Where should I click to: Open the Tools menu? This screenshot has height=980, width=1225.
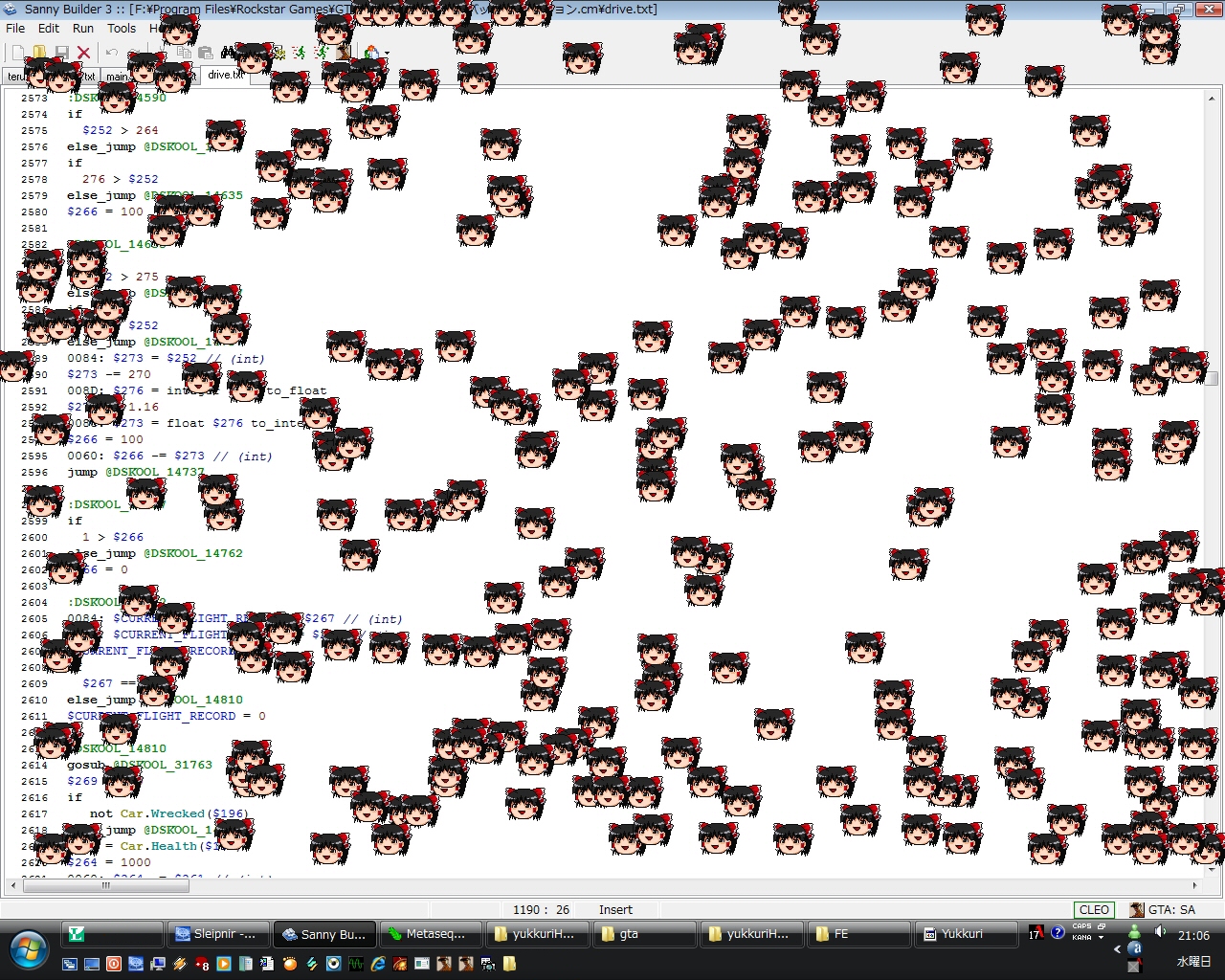click(122, 29)
